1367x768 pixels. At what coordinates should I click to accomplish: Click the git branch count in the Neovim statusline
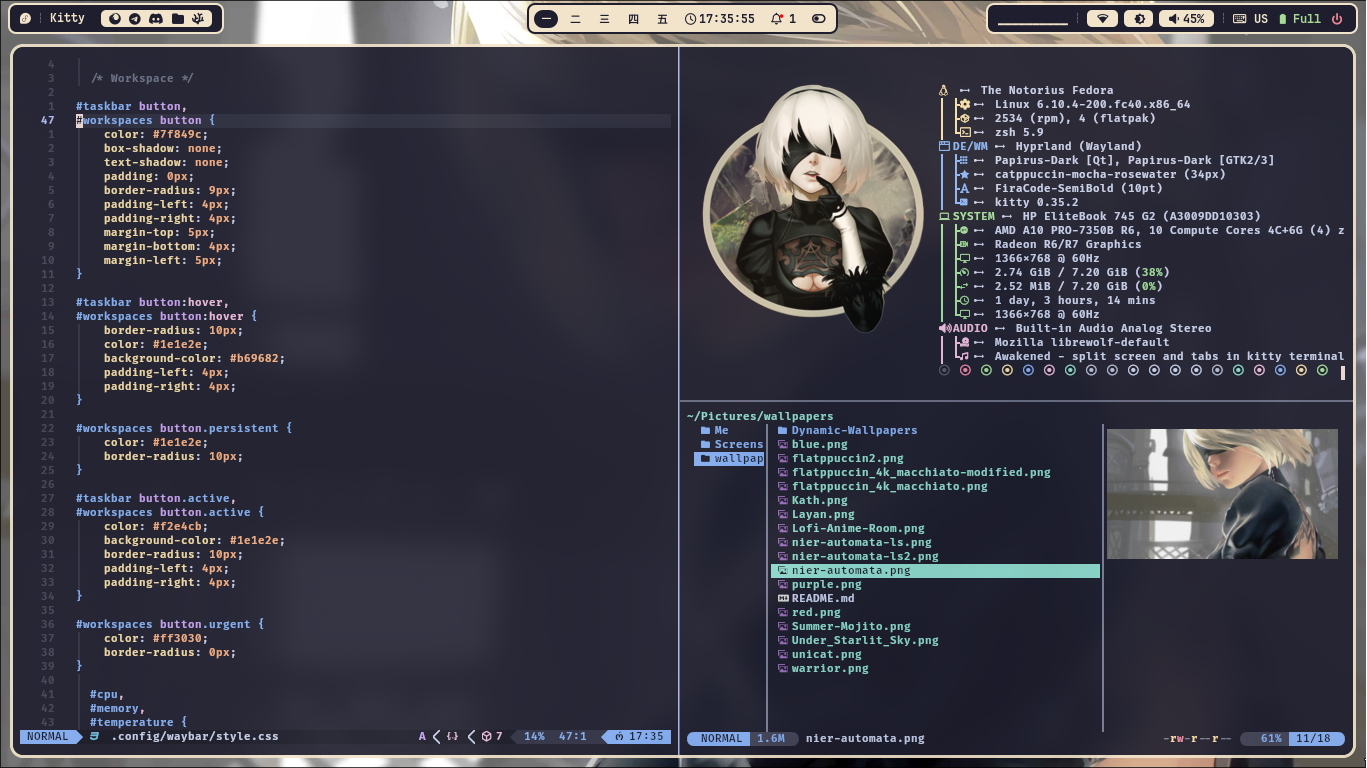[493, 737]
